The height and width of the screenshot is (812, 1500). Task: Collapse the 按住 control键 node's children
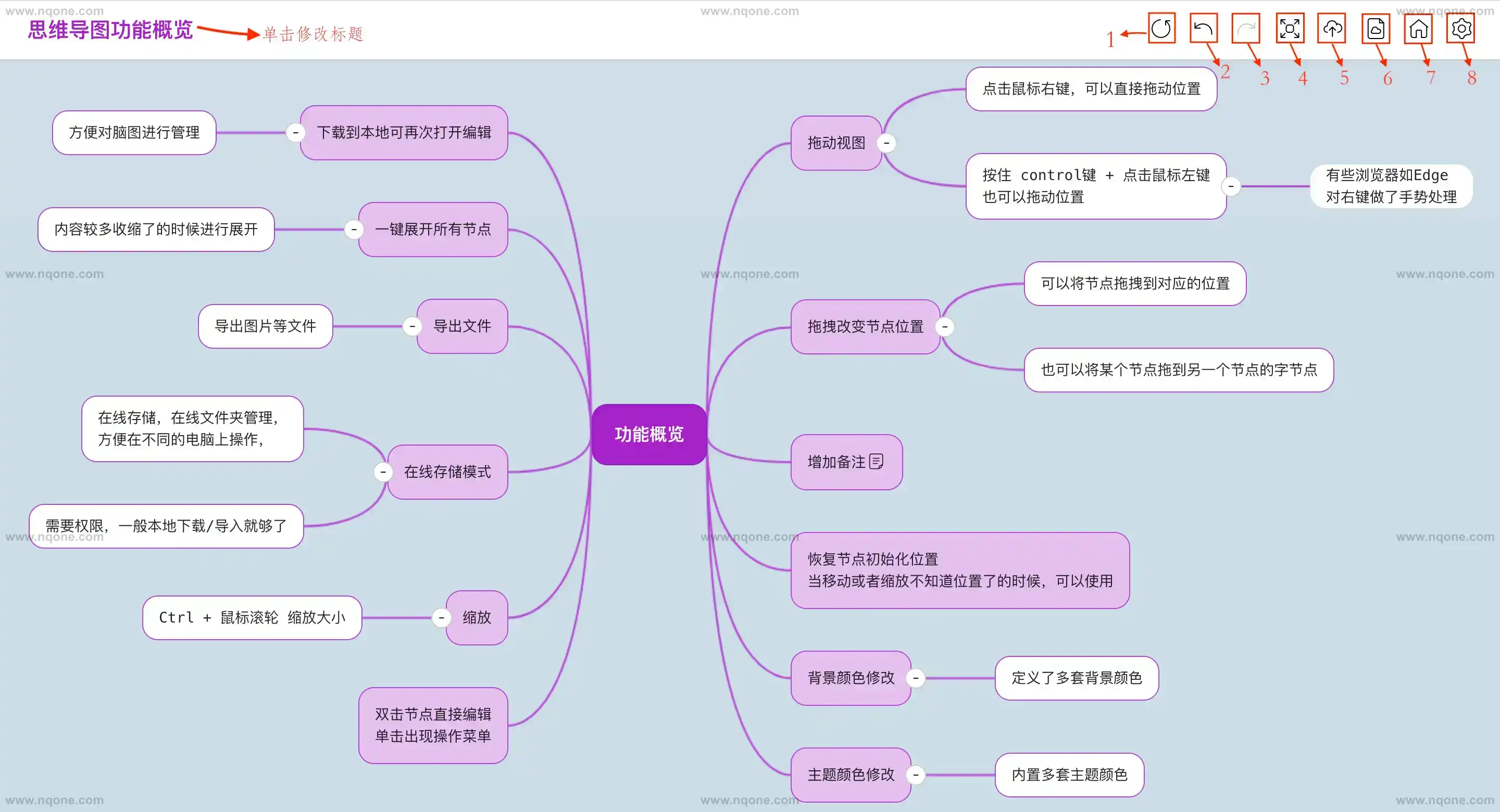[1231, 186]
